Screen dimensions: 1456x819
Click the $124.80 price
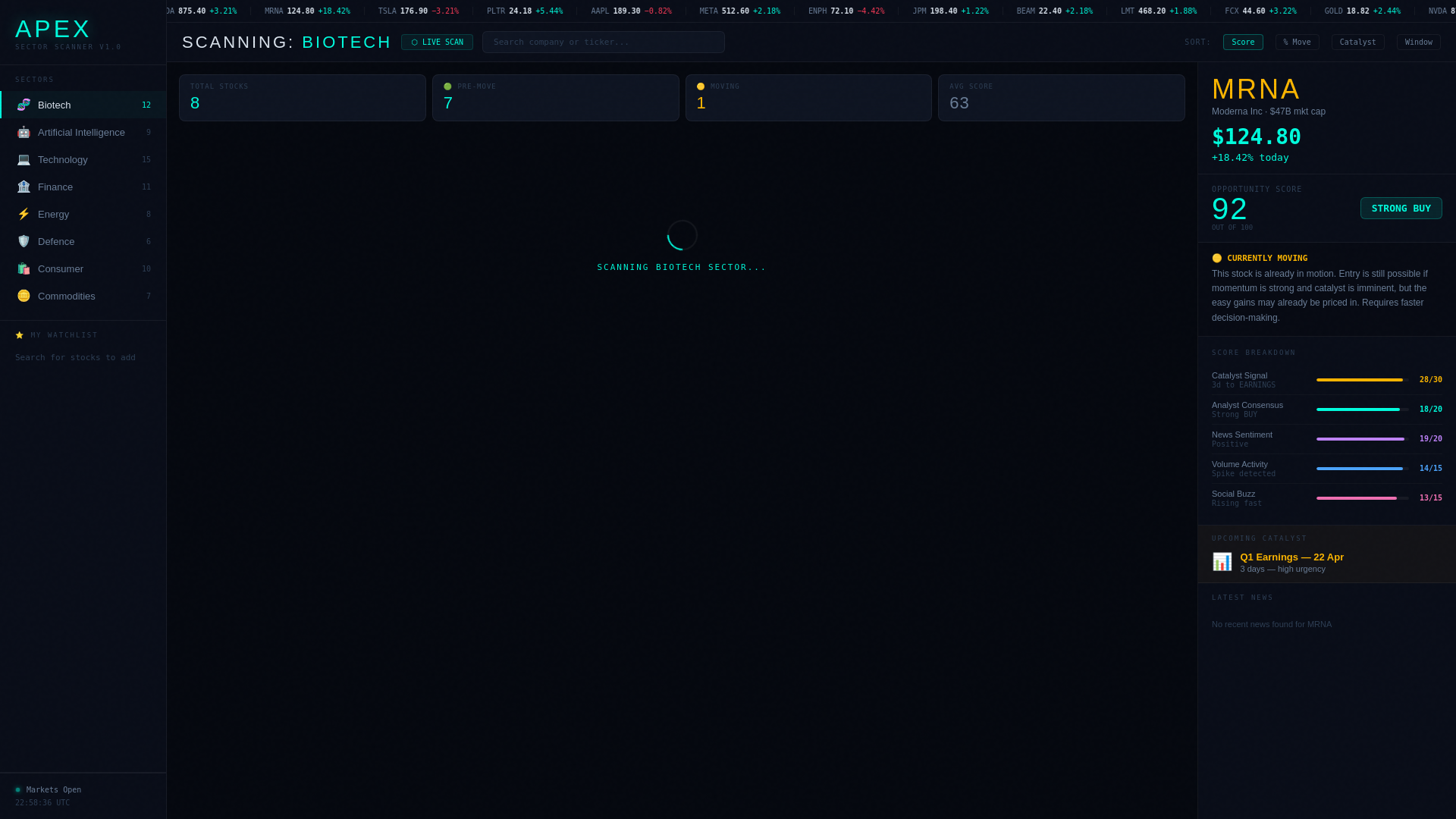coord(1256,137)
